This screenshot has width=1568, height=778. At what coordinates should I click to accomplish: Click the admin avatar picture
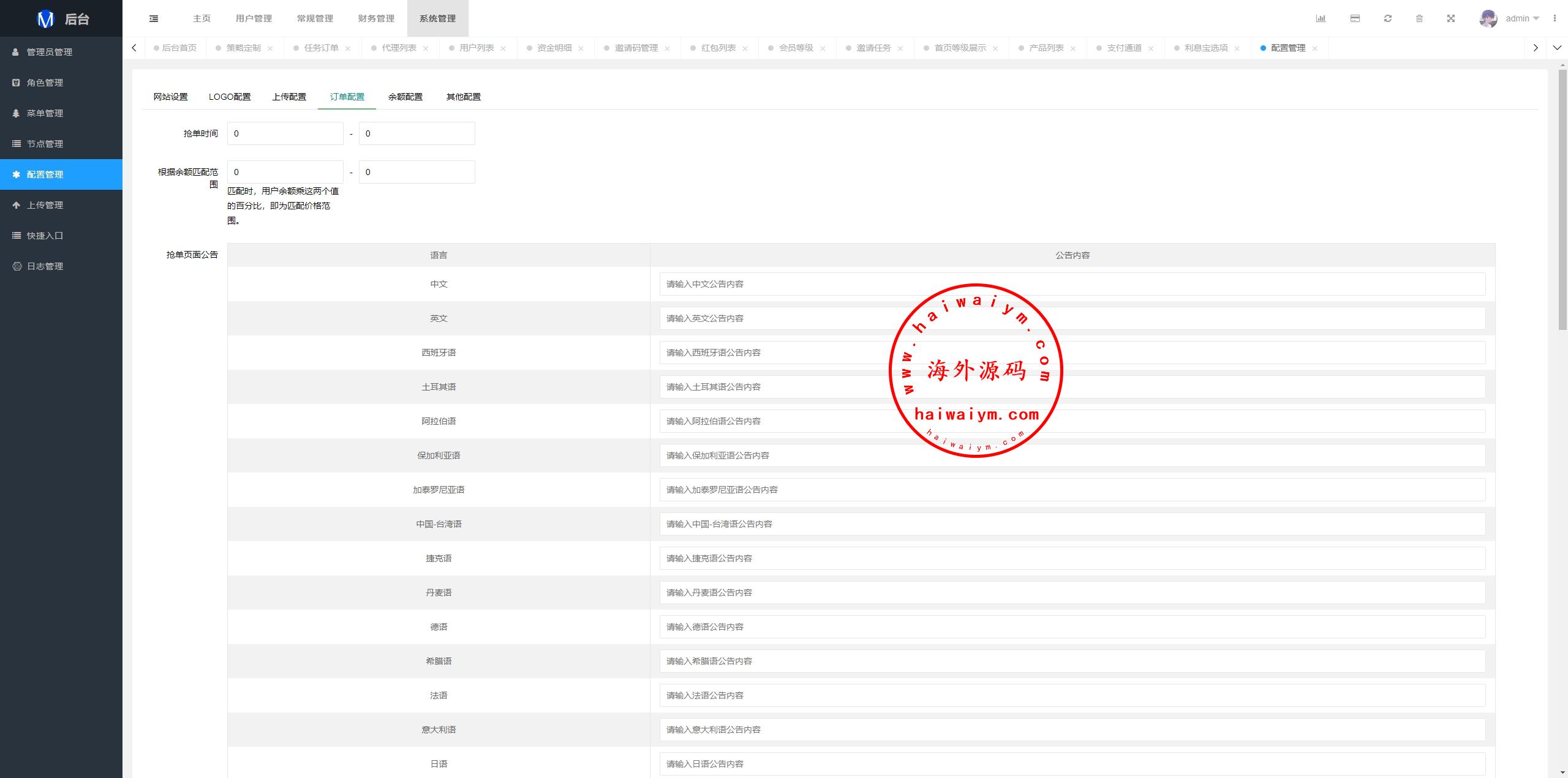[x=1488, y=18]
